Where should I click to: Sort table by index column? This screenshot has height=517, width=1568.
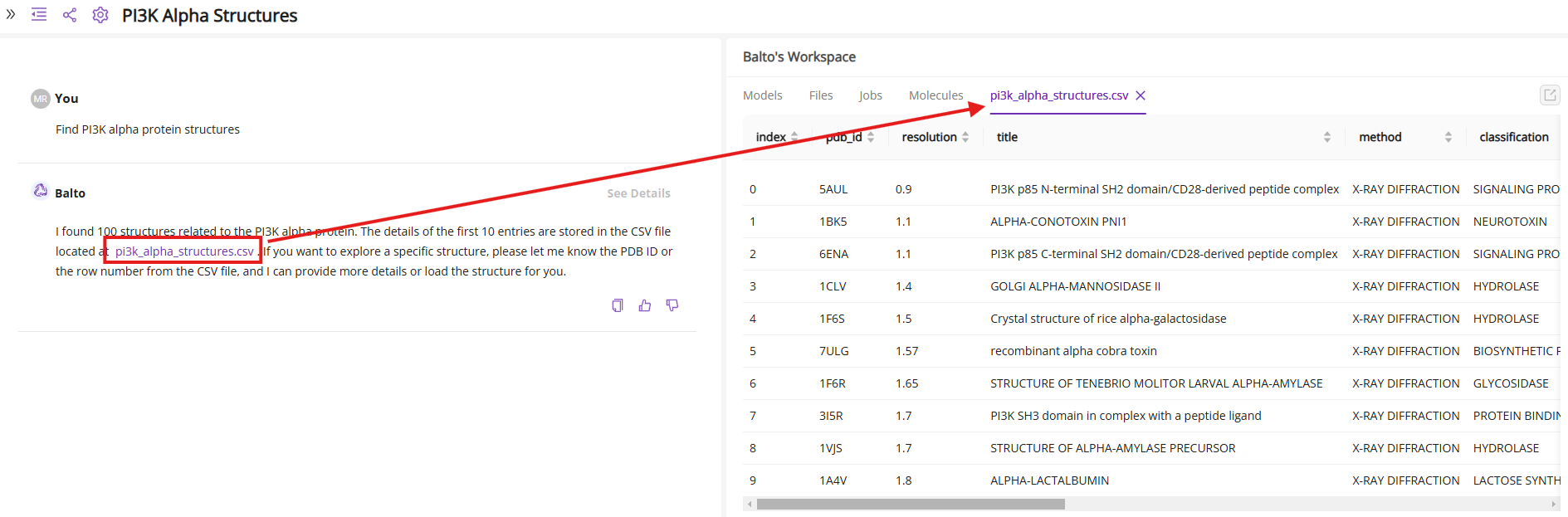[794, 137]
